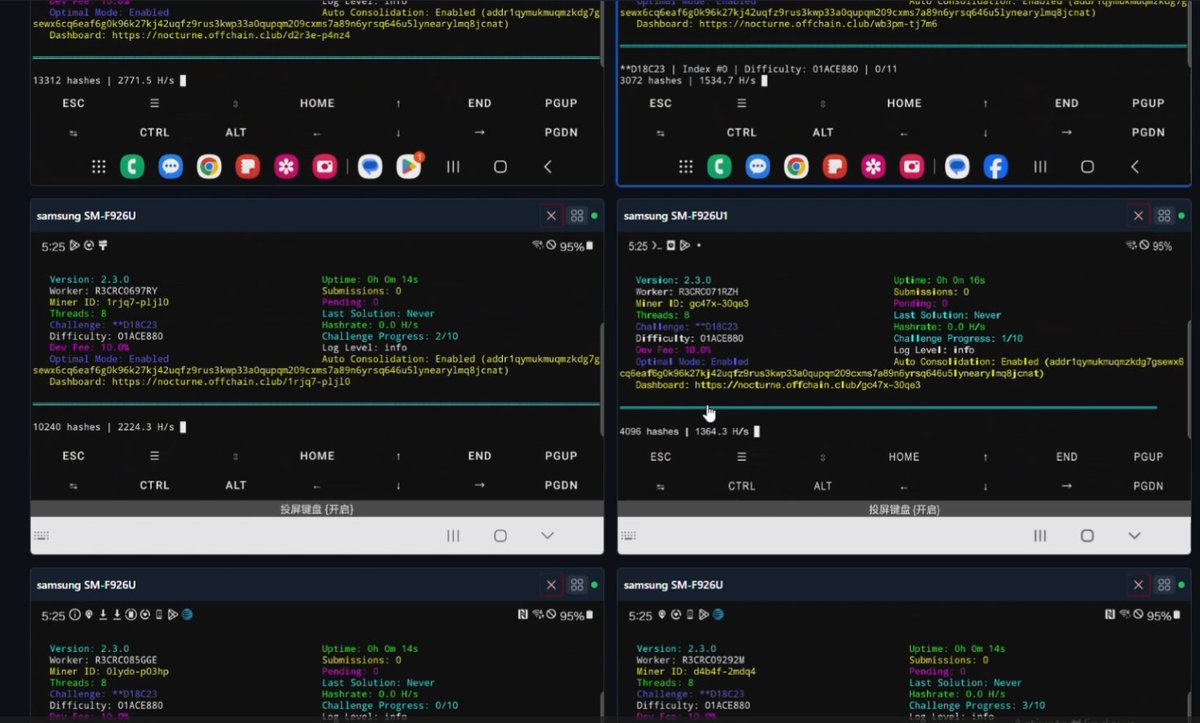The image size is (1200, 723).
Task: Click the Miner ID 0lydo-p03hp text
Action: tap(109, 672)
